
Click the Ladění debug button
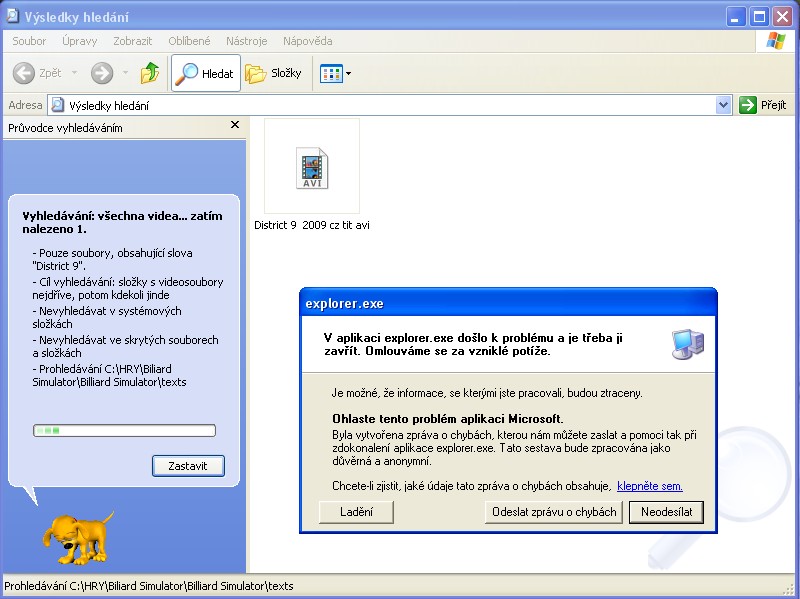(x=356, y=512)
